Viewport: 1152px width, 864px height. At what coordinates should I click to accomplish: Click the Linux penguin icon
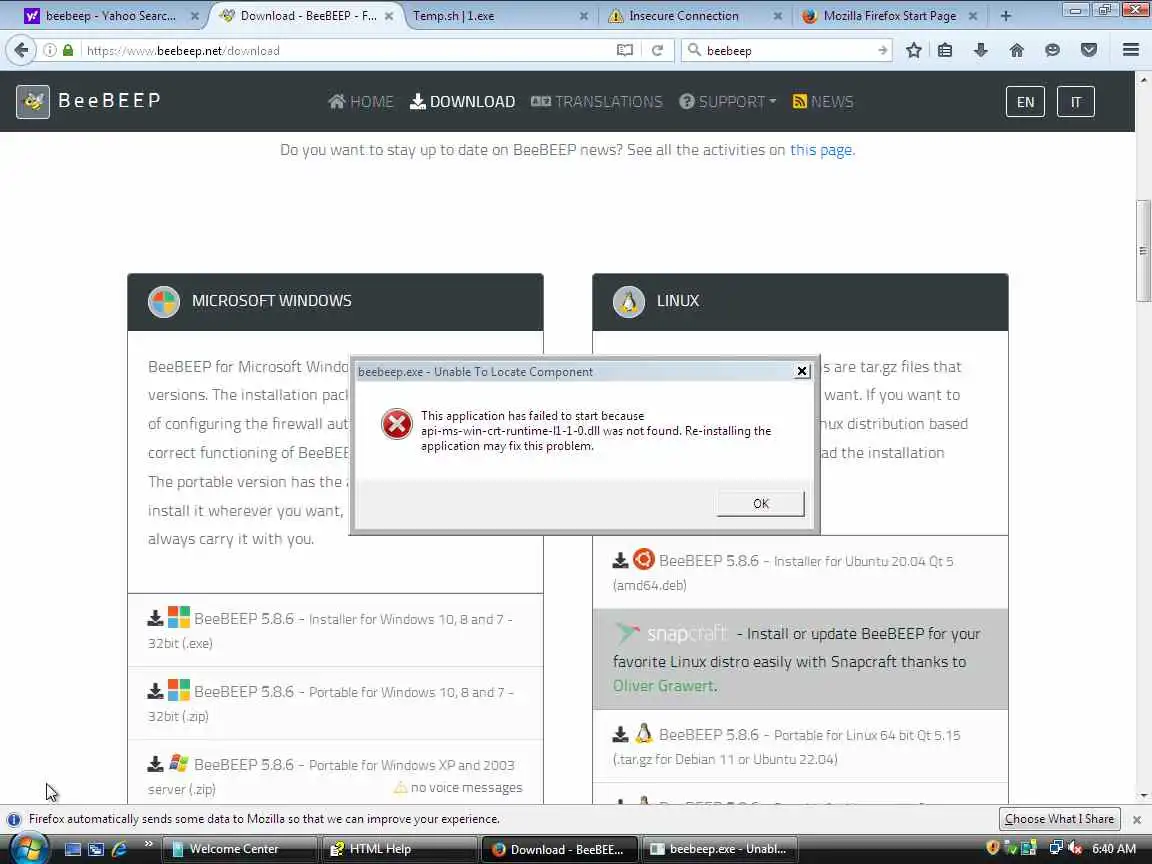628,301
